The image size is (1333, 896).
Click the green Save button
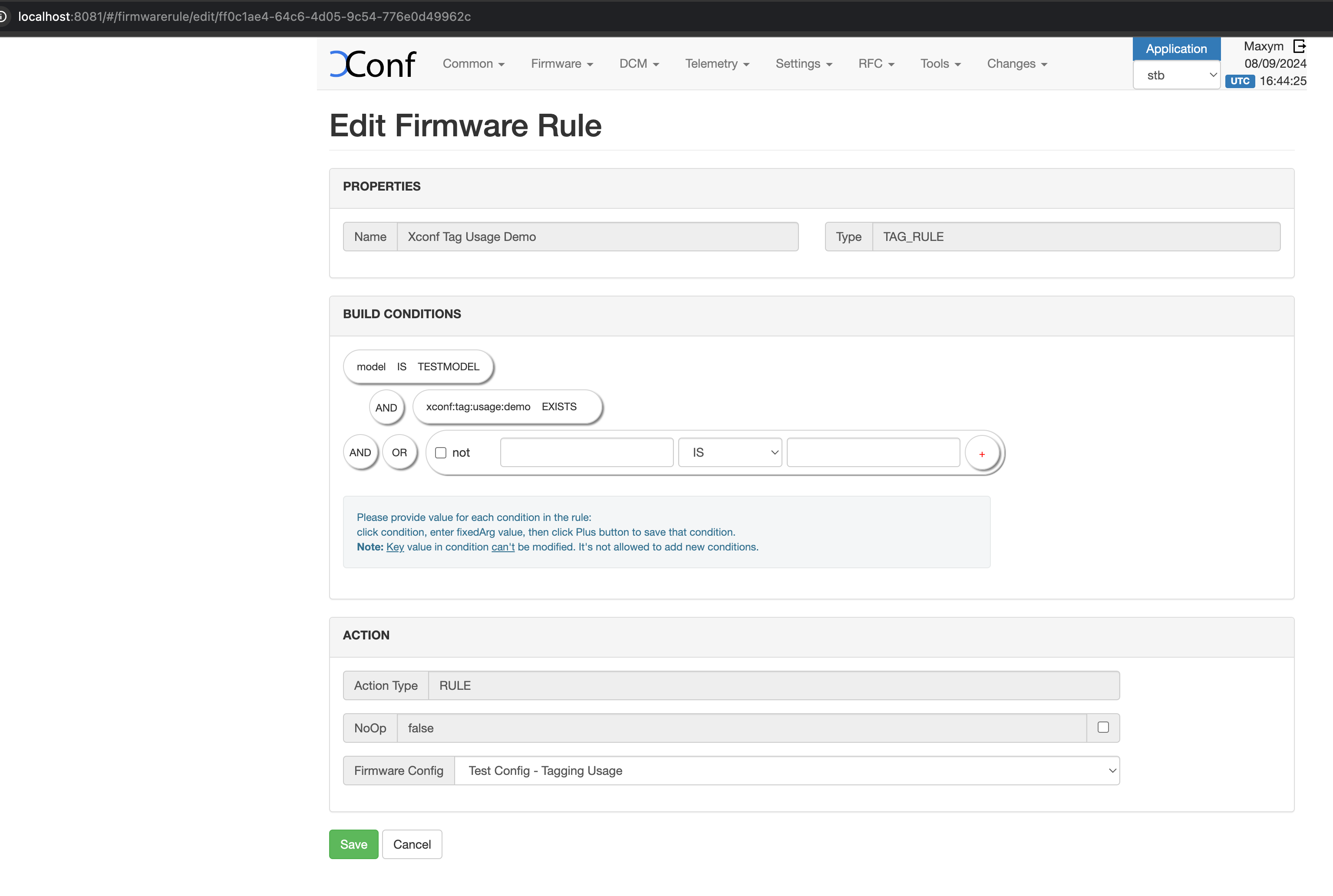pos(353,844)
